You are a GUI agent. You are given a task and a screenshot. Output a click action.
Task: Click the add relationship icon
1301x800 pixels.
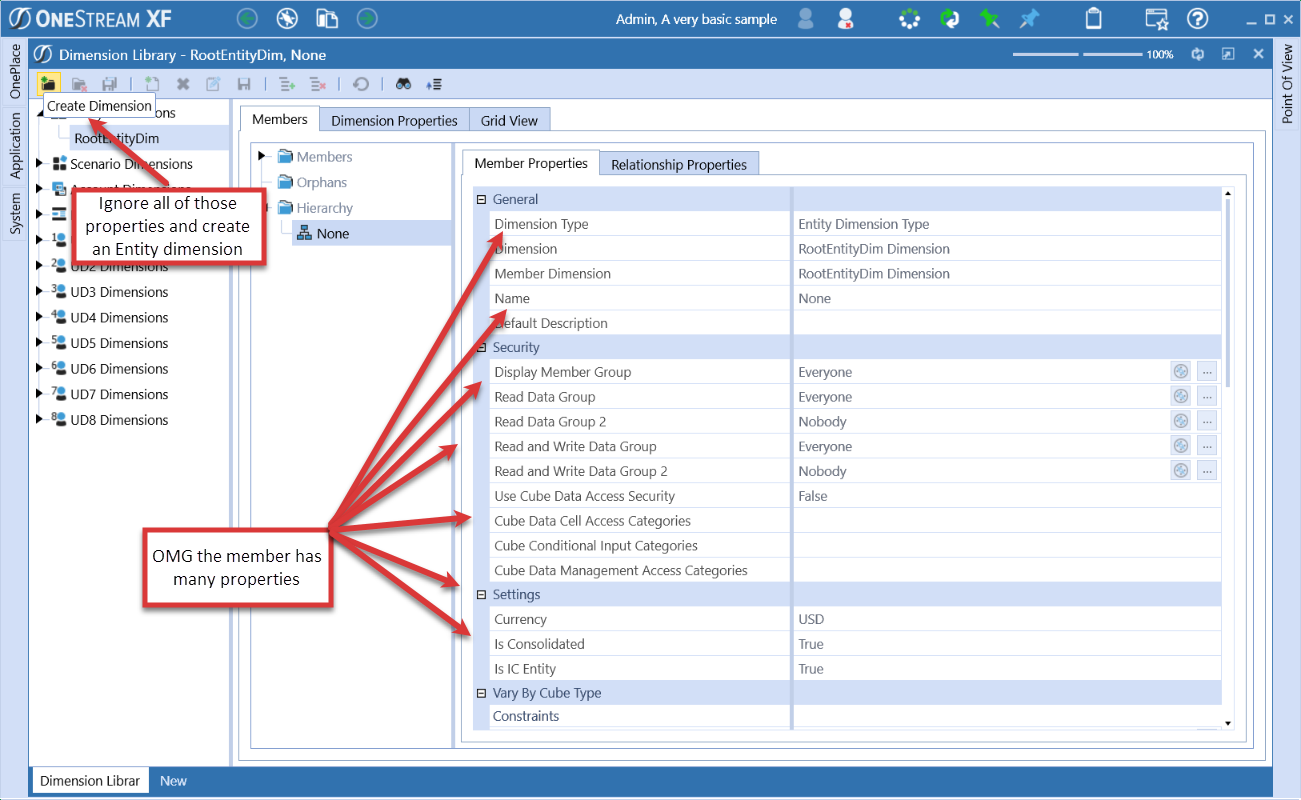pos(286,85)
